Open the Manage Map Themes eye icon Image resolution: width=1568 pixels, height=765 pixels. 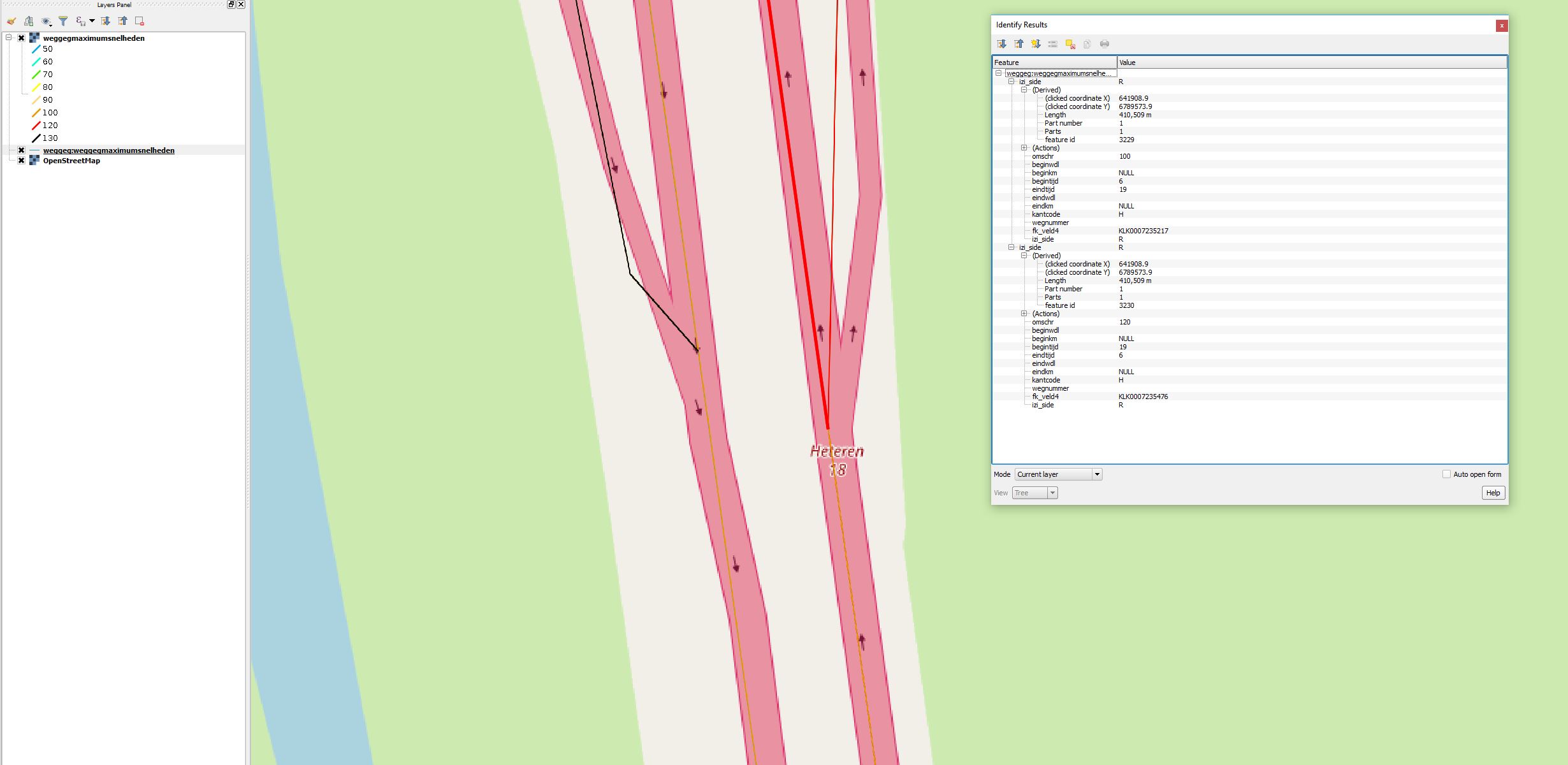click(x=46, y=21)
